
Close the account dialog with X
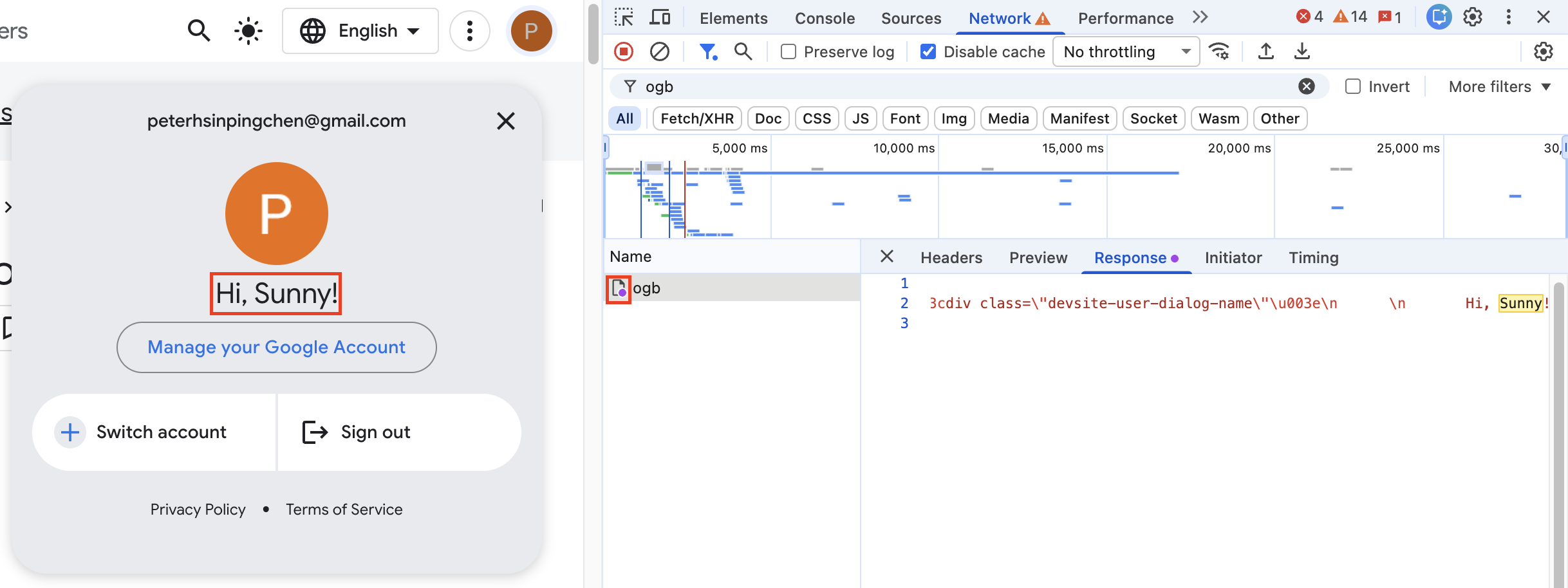[x=506, y=121]
